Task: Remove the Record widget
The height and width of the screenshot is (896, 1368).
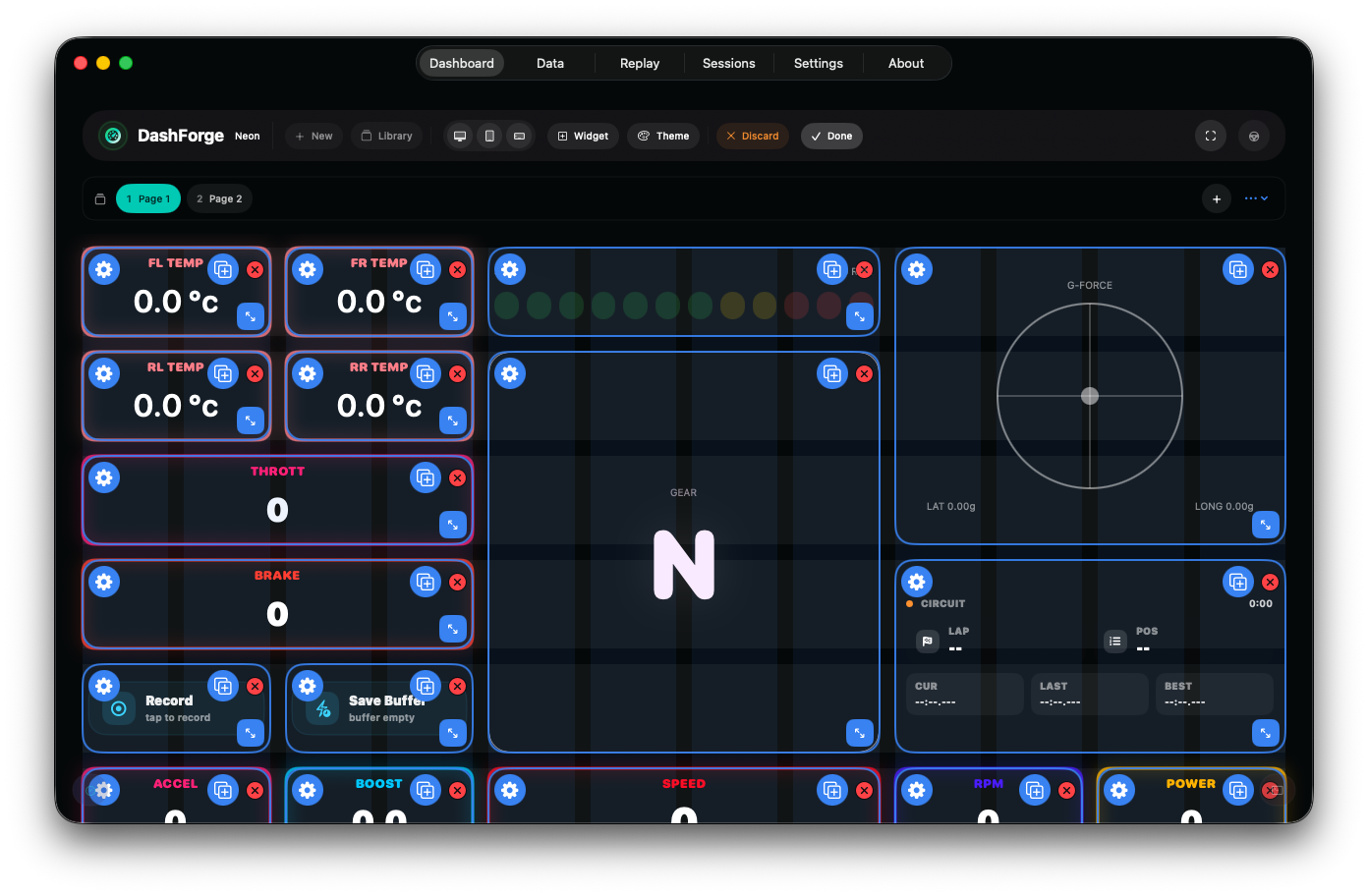Action: click(x=255, y=686)
